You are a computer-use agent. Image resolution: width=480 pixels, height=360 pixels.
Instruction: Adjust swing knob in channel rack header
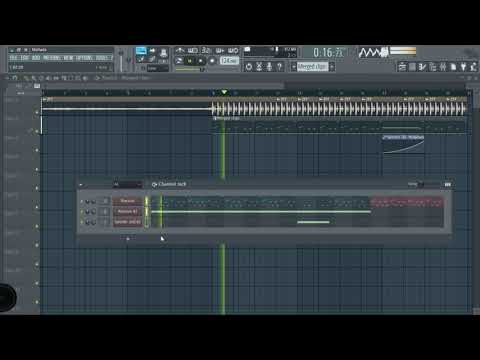421,184
